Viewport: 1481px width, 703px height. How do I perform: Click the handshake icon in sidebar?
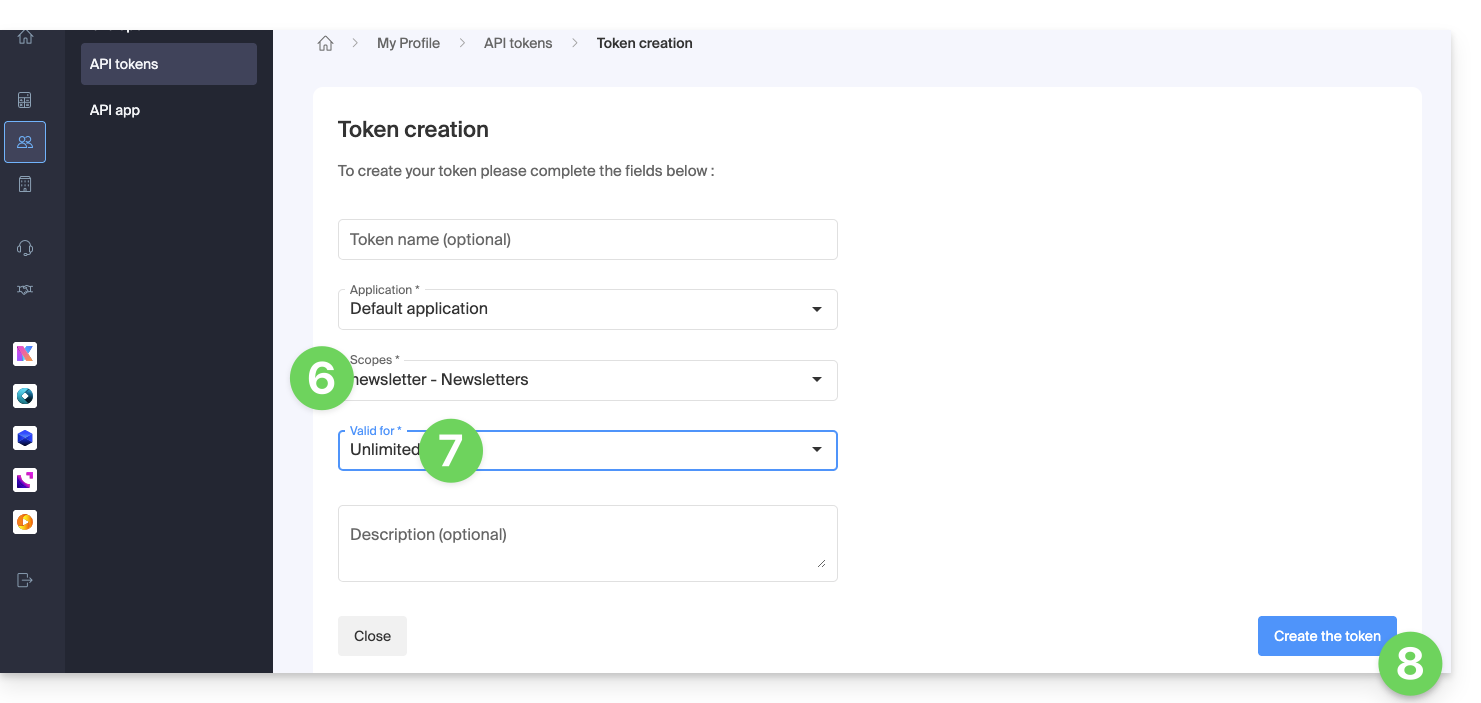(x=25, y=289)
